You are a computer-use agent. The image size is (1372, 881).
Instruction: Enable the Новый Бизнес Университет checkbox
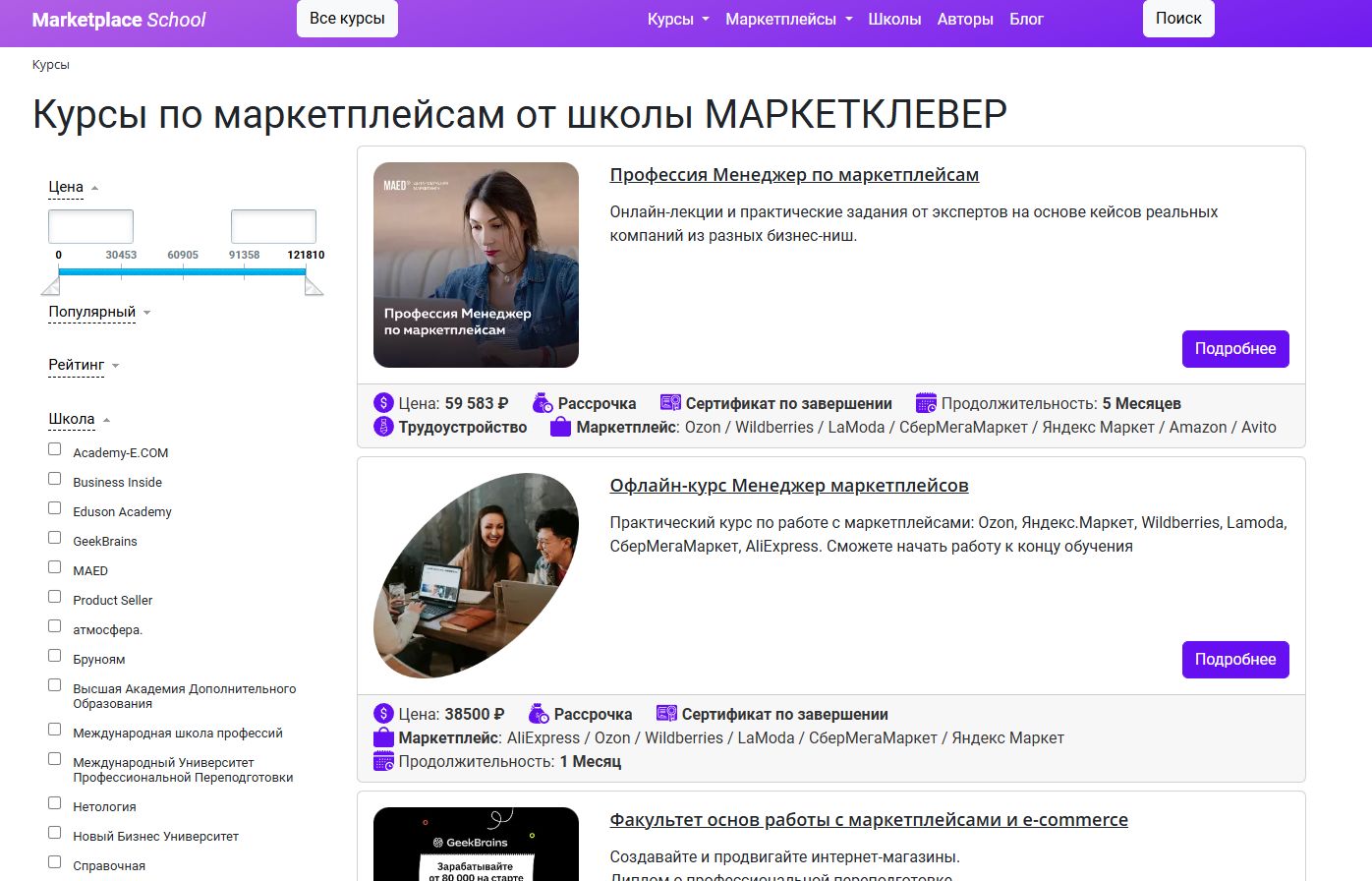[x=55, y=833]
